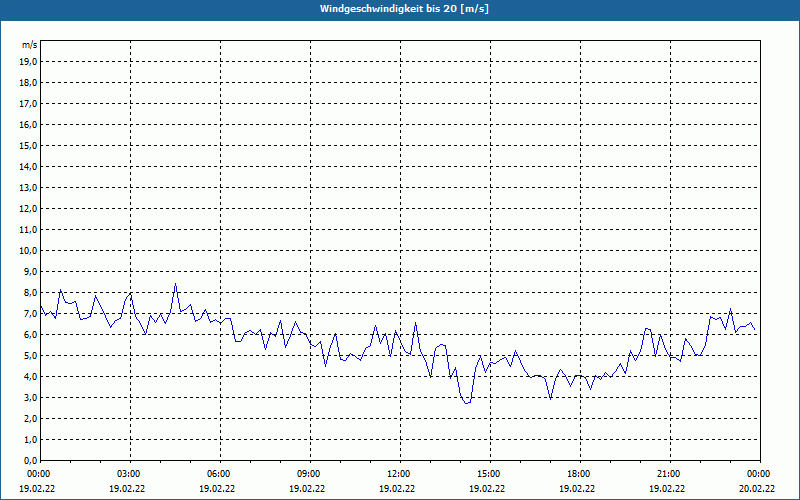Click the '18:00' time label
The image size is (800, 500).
click(580, 474)
